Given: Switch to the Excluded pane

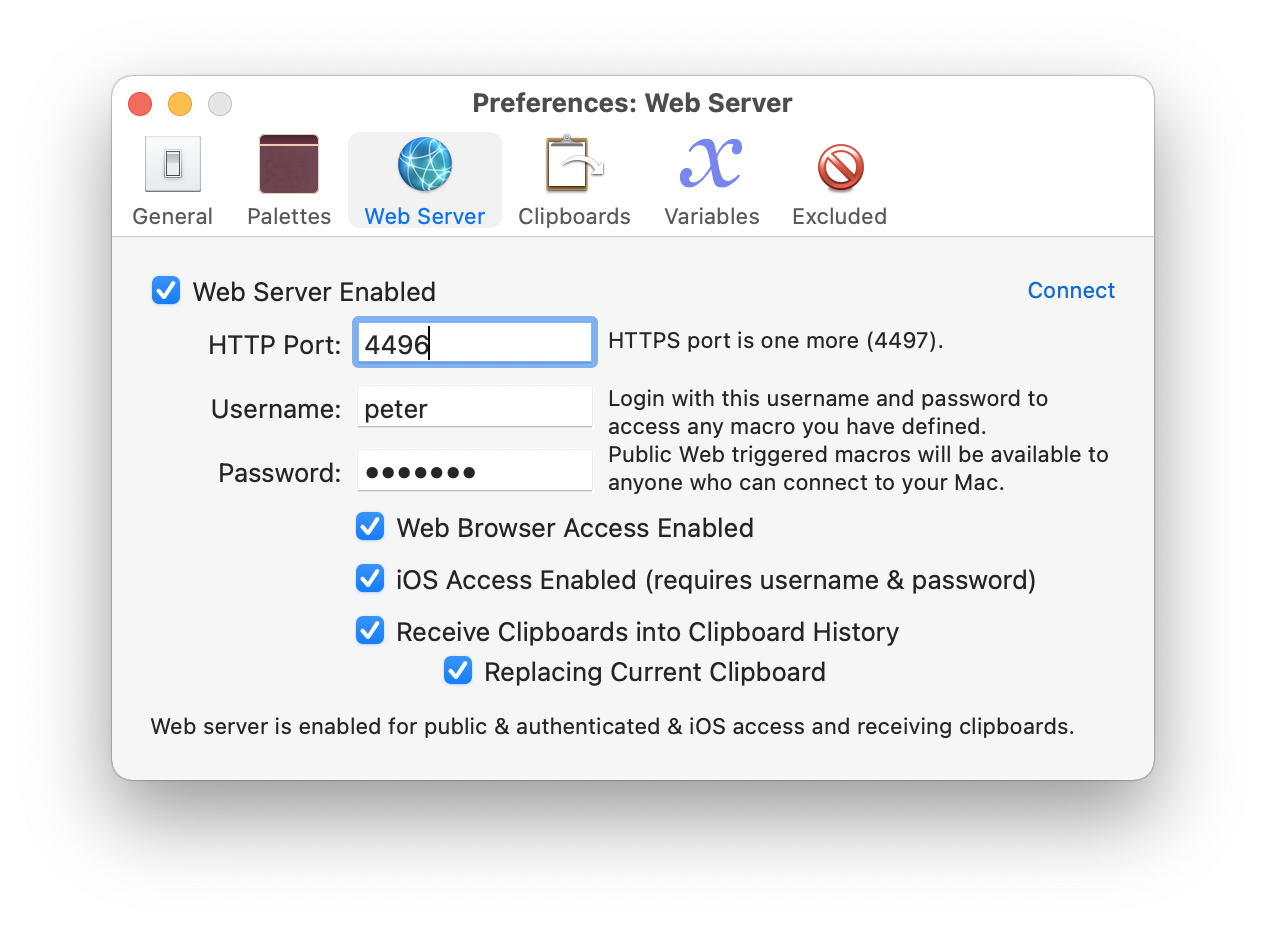Looking at the screenshot, I should pos(839,180).
